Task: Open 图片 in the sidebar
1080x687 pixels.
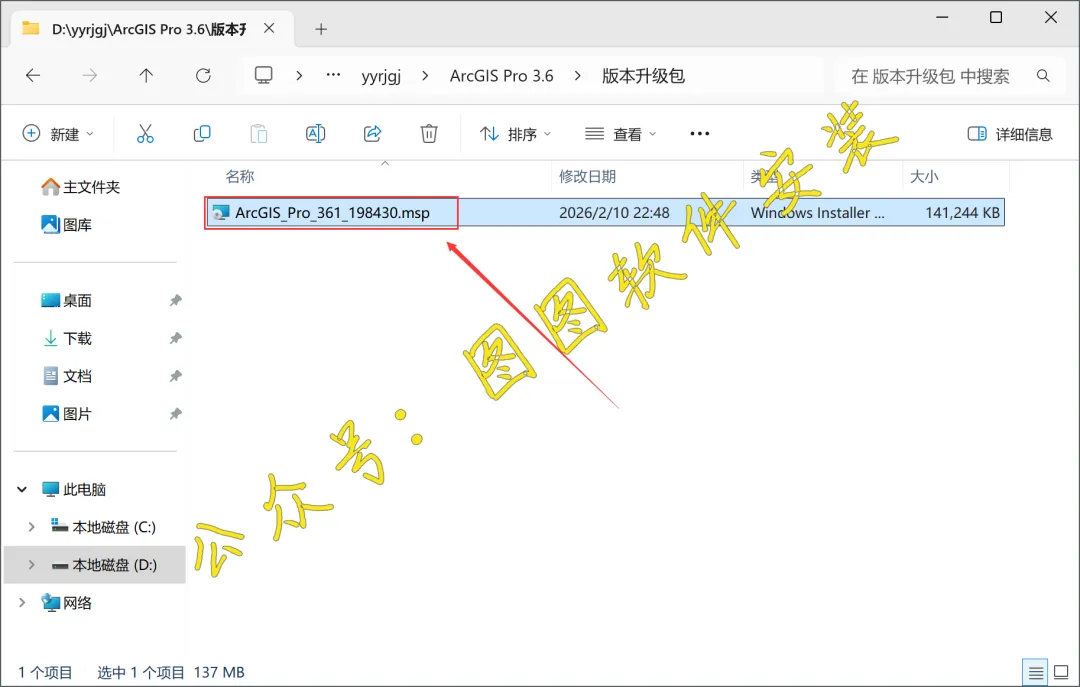Action: pos(67,414)
